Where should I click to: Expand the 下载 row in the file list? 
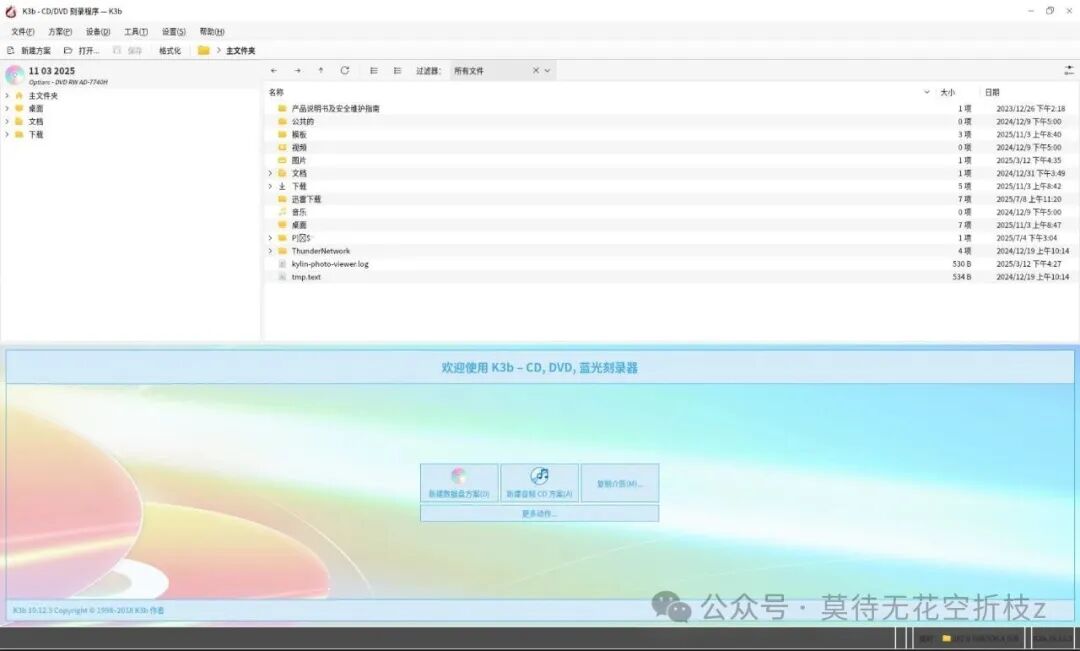(270, 186)
